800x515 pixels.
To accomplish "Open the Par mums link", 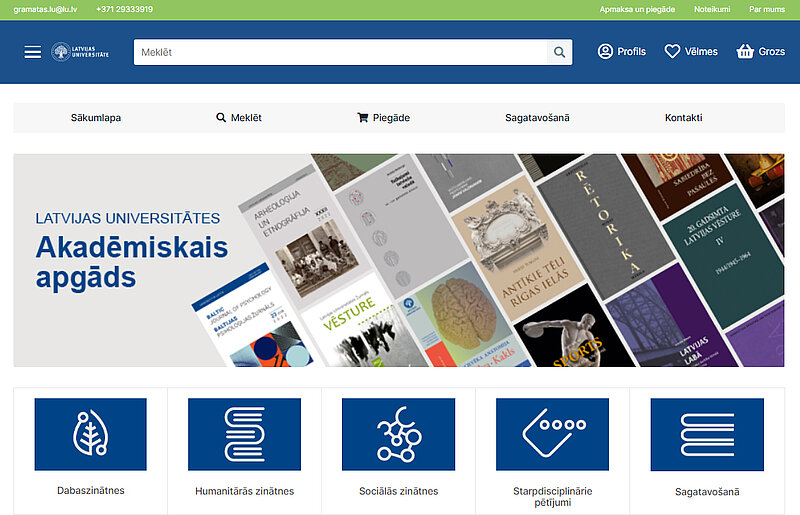I will [x=767, y=9].
